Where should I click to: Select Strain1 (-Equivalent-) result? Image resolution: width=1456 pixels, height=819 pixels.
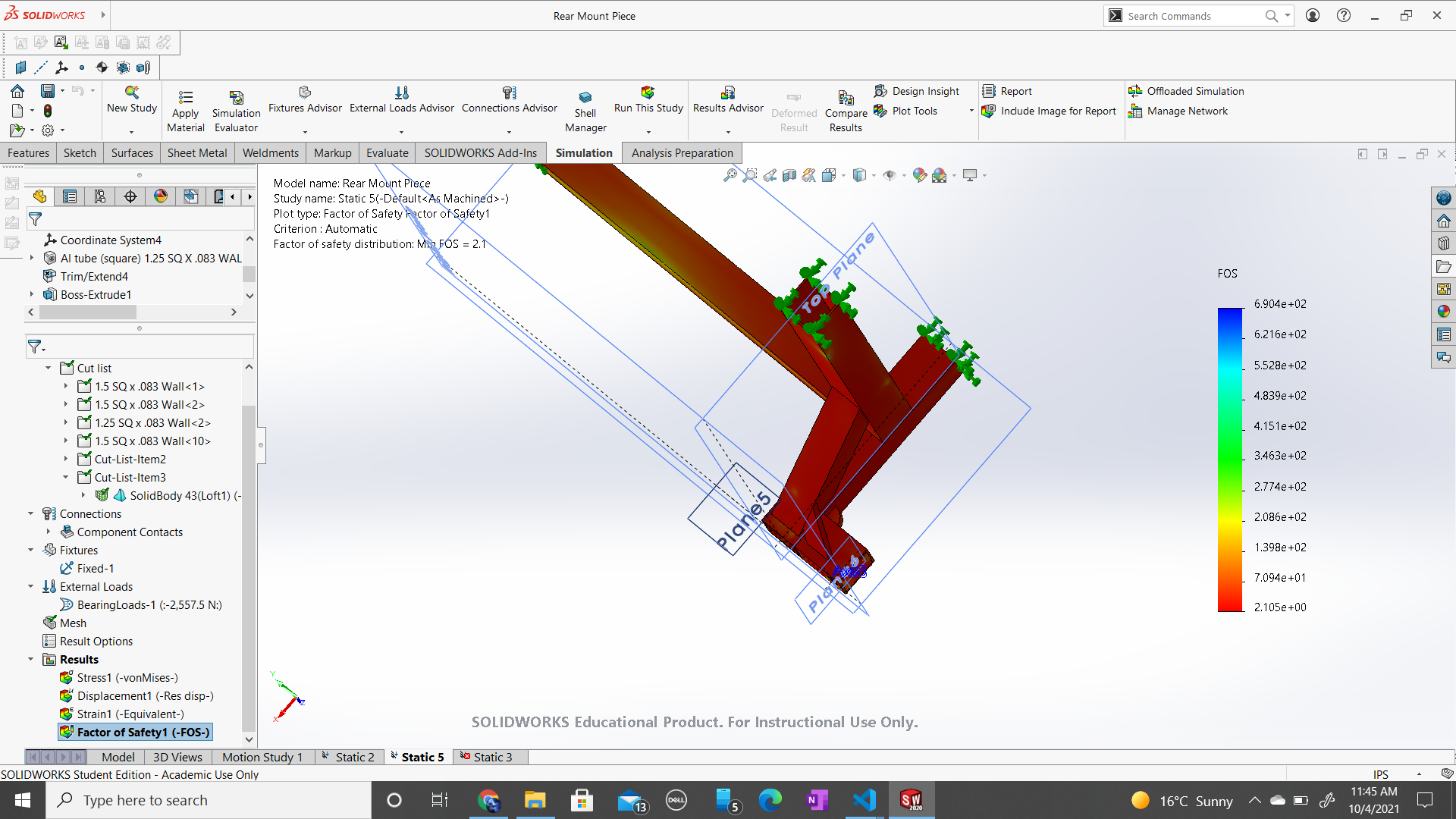point(122,714)
